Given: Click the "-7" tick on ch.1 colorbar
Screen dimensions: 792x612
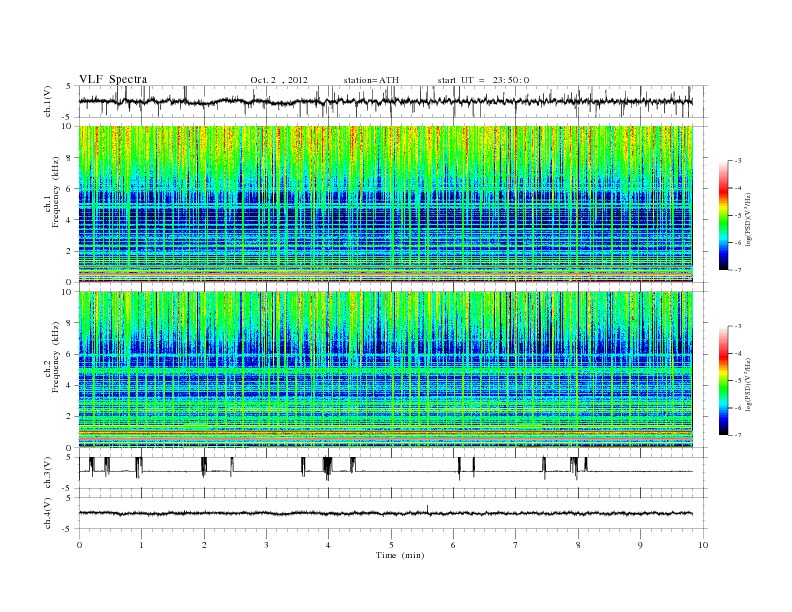Looking at the screenshot, I should coord(737,270).
